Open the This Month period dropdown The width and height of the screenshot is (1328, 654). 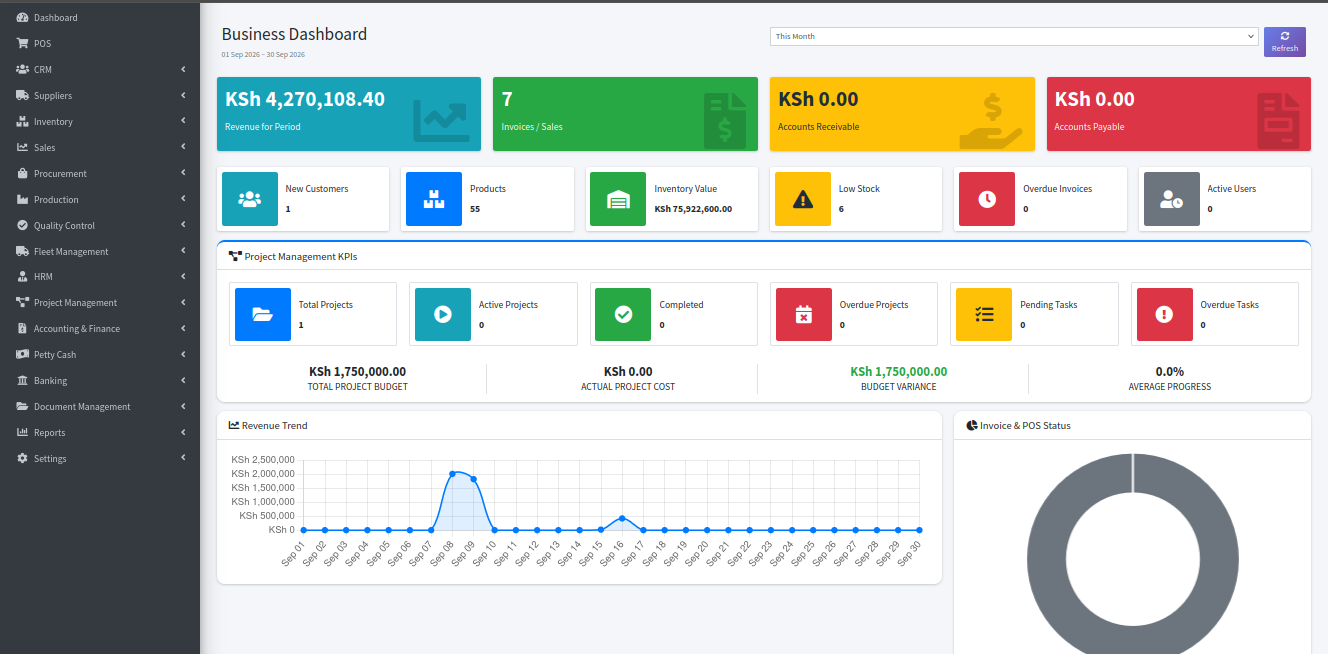1014,36
